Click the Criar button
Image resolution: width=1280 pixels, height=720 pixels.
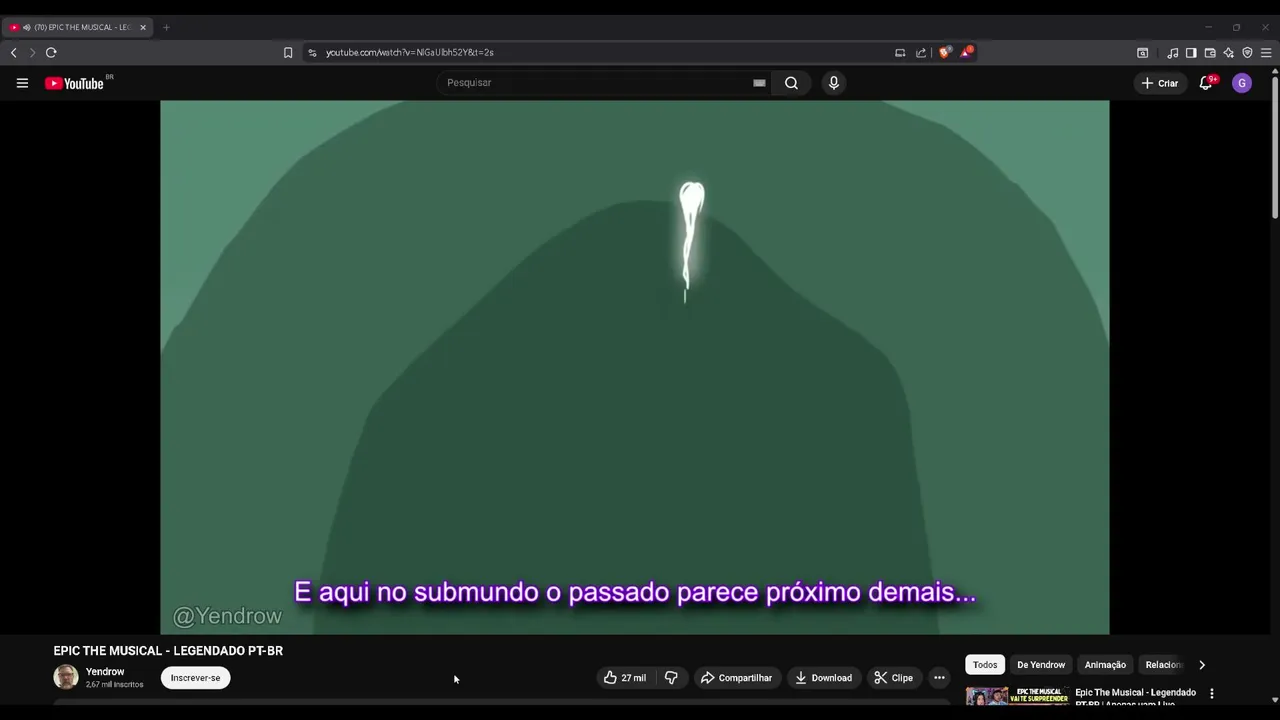[1160, 83]
